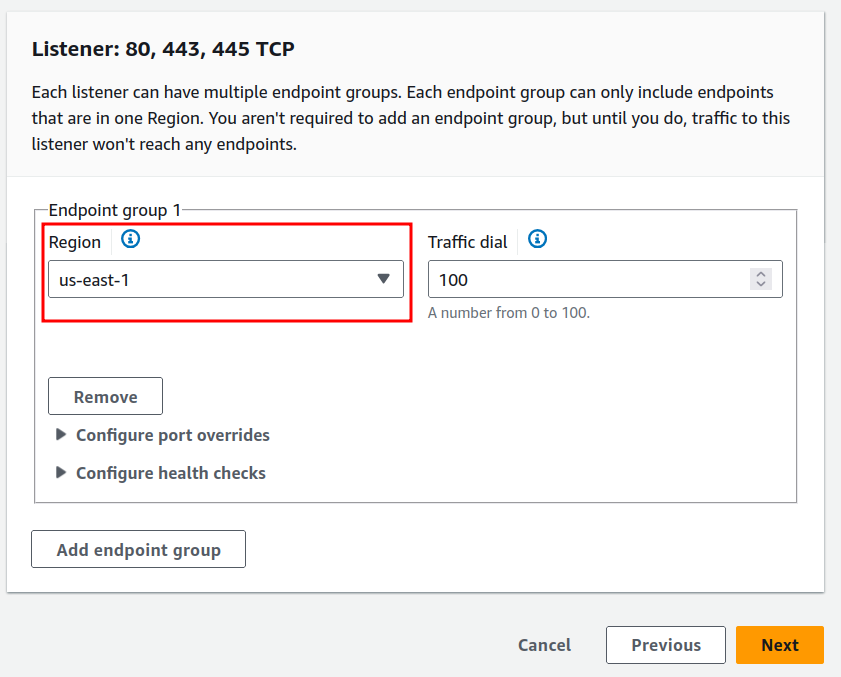Click the info icon next to Region
Screen dimensions: 841x677
click(130, 240)
